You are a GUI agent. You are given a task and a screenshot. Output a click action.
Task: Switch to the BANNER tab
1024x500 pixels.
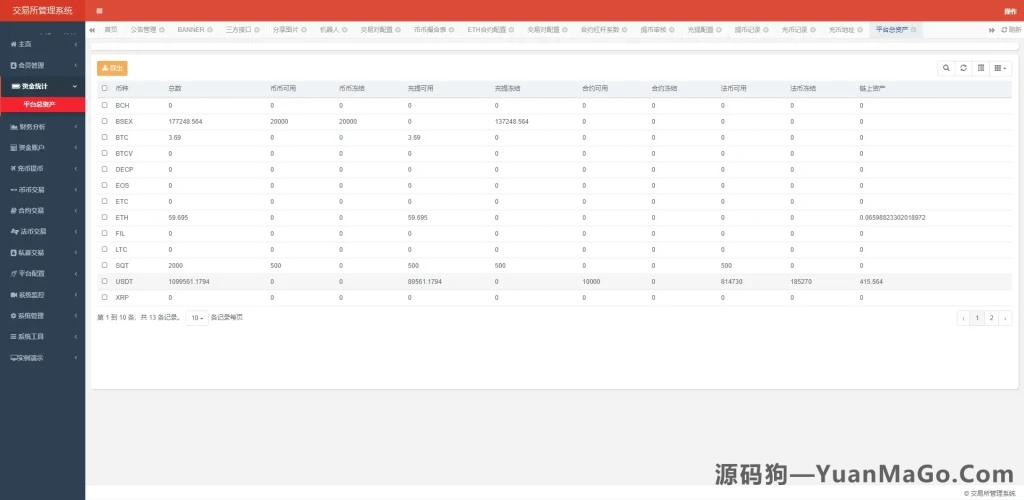(x=191, y=30)
